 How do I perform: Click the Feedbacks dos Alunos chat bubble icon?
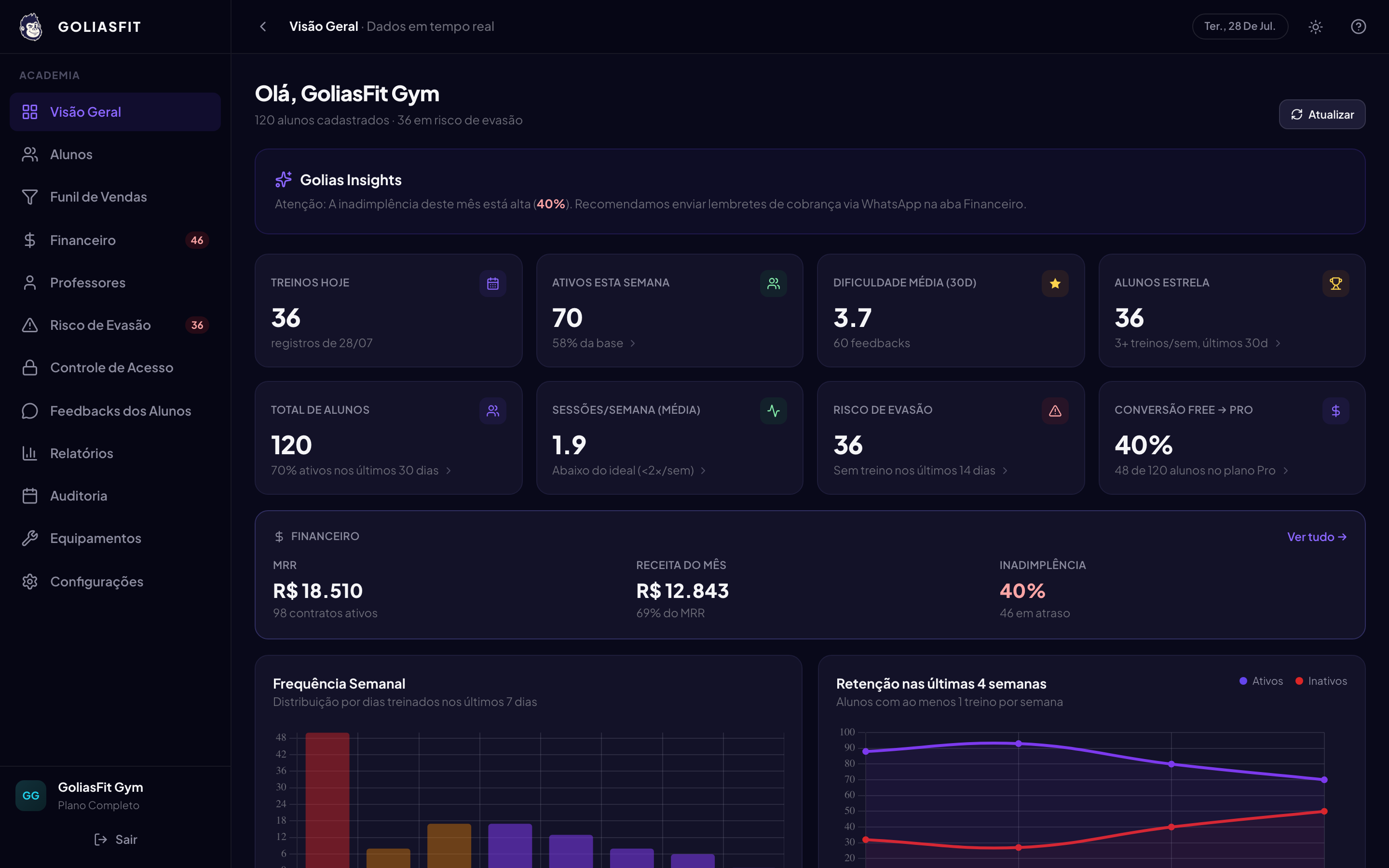coord(30,410)
